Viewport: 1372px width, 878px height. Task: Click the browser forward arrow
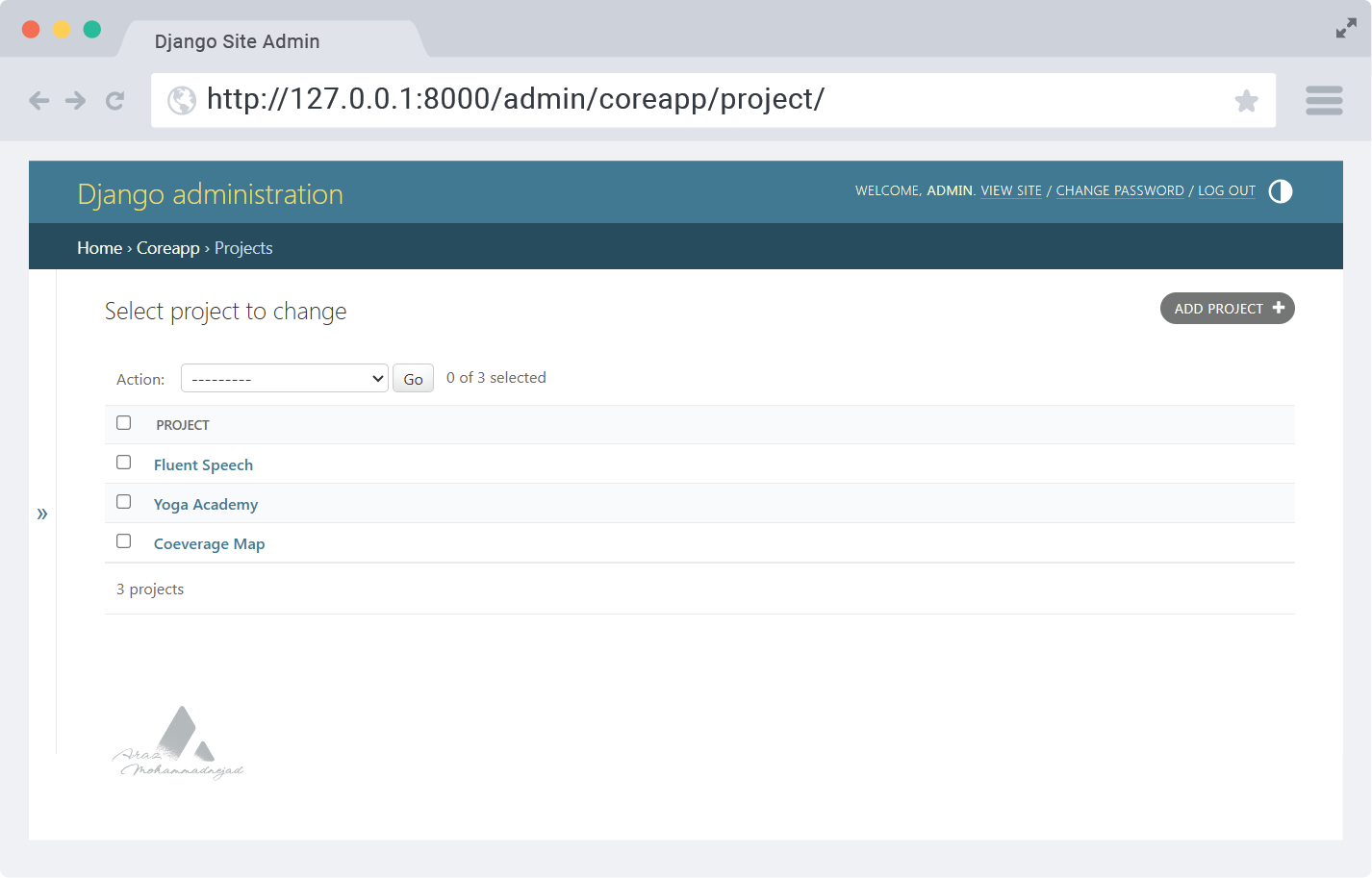point(76,100)
